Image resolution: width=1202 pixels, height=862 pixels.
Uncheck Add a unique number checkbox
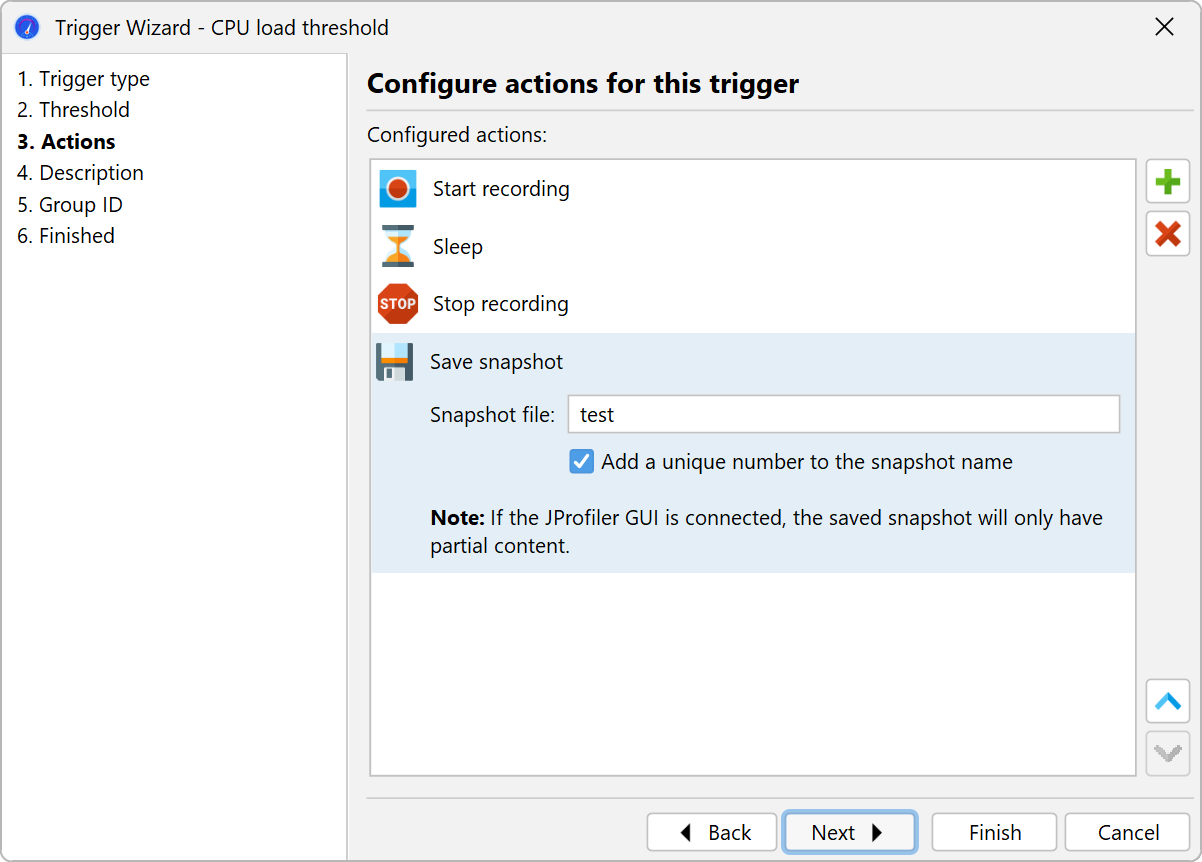(x=581, y=462)
